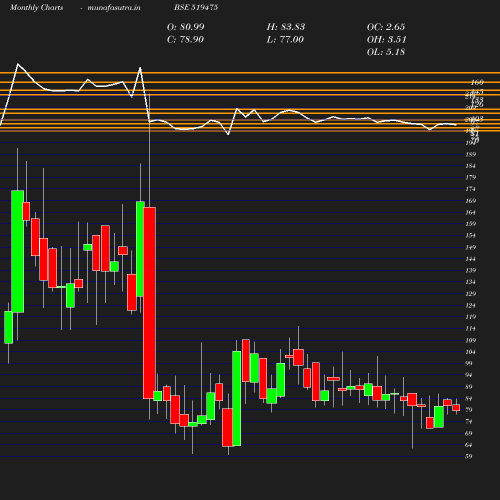Click the 134 price axis label
Screen dimensions: 500x500
pyautogui.click(x=471, y=282)
